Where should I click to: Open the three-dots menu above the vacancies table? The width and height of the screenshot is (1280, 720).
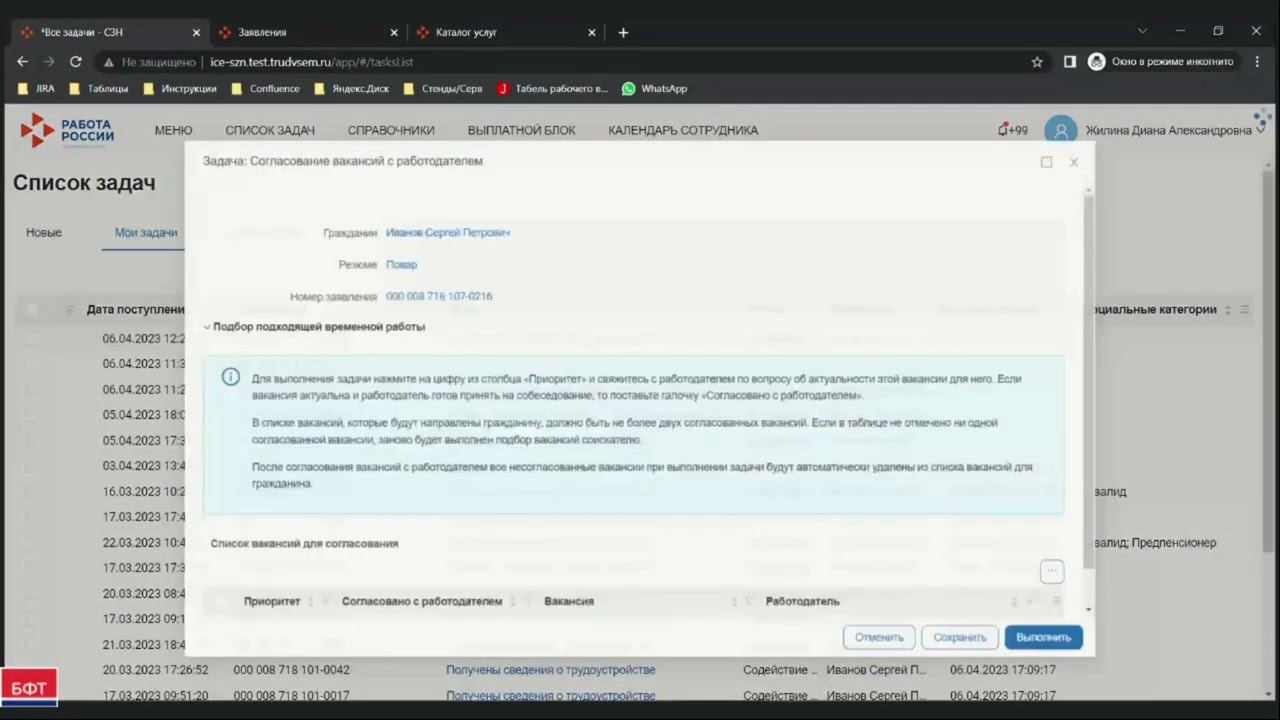[x=1051, y=571]
